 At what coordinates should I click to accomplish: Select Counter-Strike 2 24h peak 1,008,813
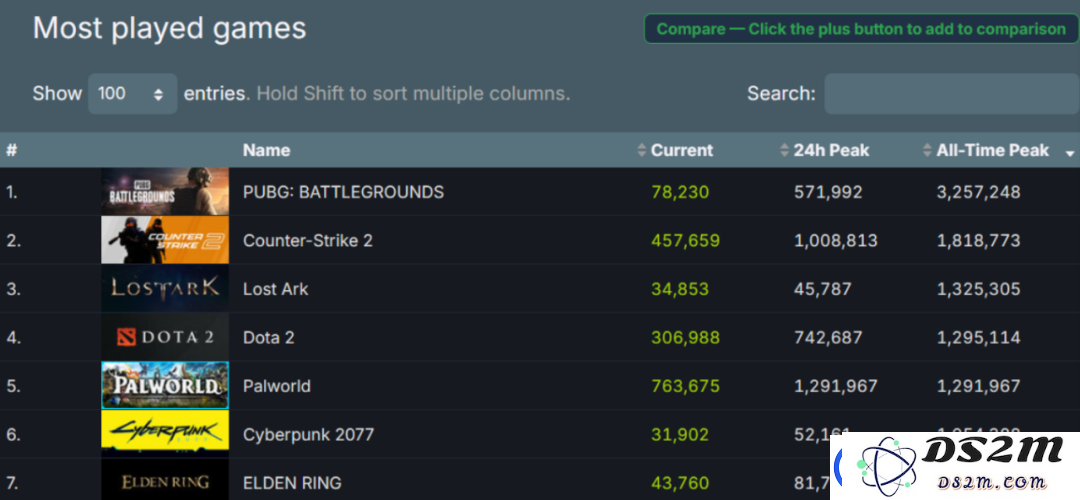[835, 240]
